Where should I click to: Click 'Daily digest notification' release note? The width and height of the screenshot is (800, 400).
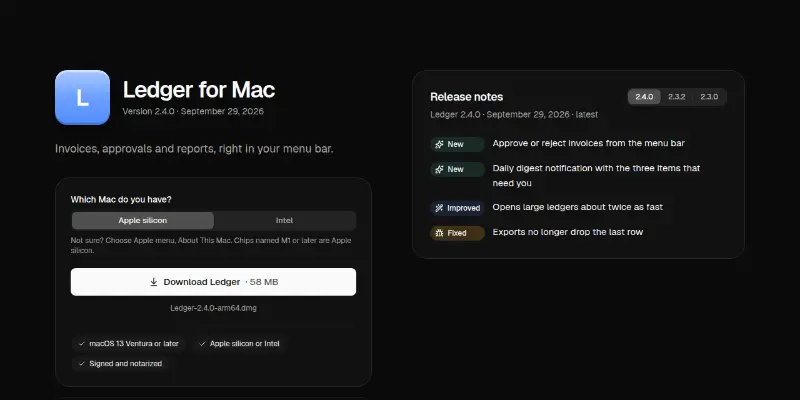(596, 176)
